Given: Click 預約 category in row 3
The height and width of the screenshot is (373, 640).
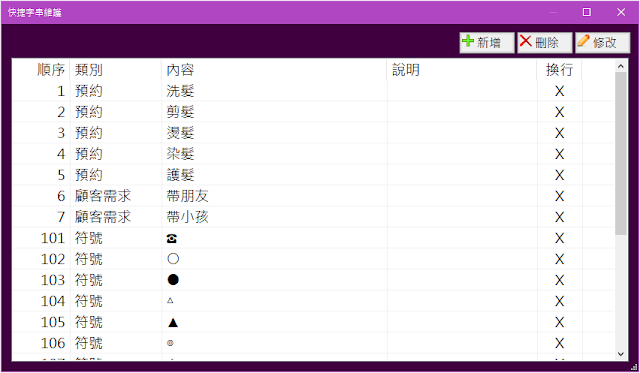Looking at the screenshot, I should pos(89,133).
